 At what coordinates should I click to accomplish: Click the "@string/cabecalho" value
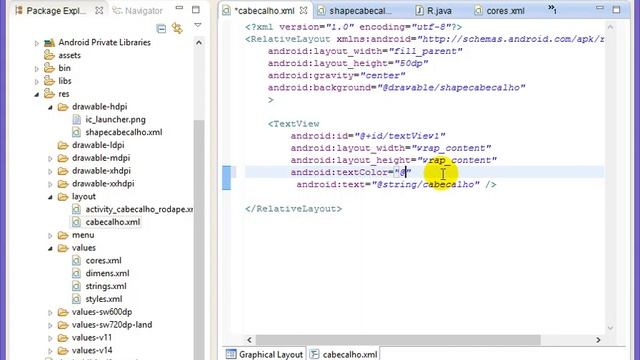point(426,184)
